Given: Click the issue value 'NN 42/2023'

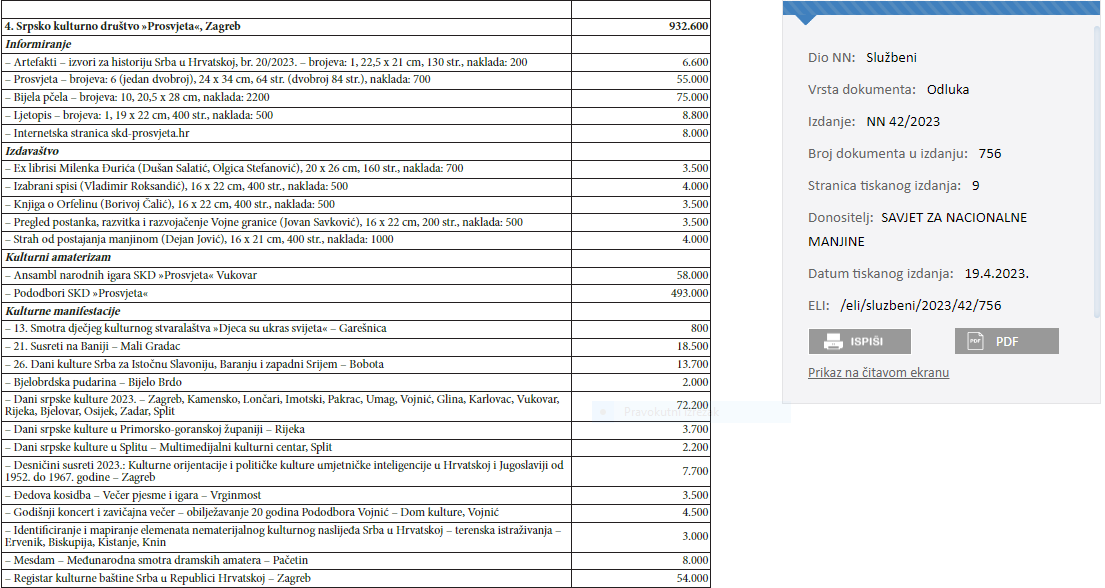Looking at the screenshot, I should tap(903, 122).
